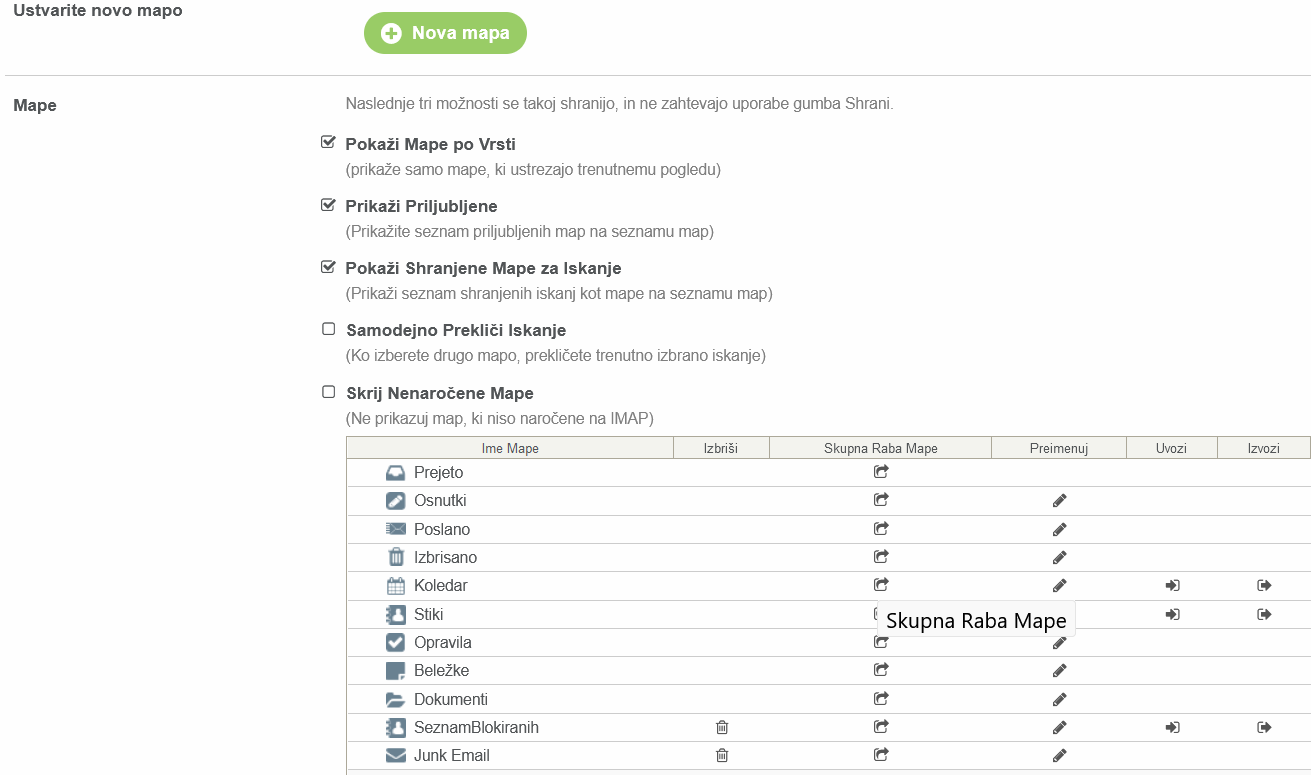Click the Ime Mape column header

click(510, 448)
